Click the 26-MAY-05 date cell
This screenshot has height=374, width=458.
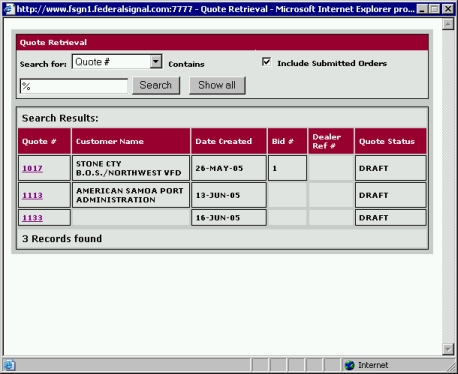[x=229, y=168]
